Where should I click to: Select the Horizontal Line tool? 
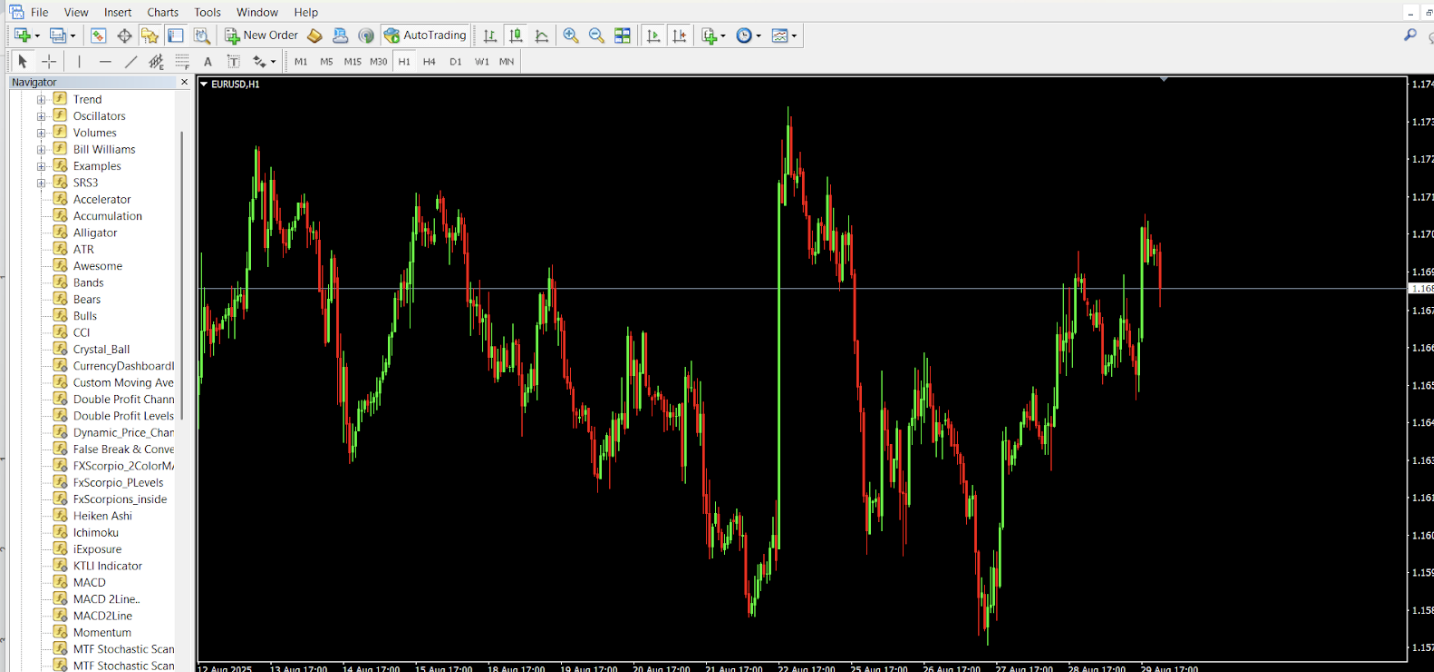point(105,62)
